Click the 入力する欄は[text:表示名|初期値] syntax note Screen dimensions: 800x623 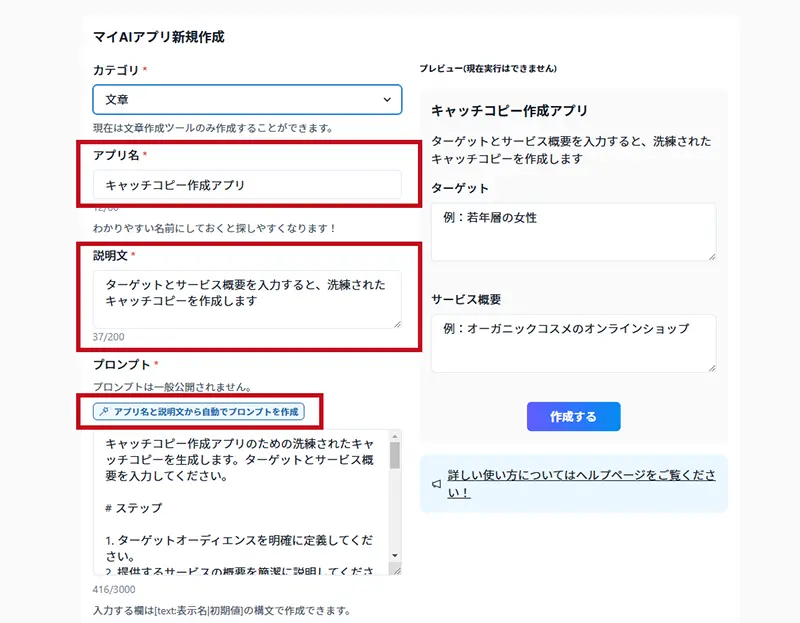[221, 610]
